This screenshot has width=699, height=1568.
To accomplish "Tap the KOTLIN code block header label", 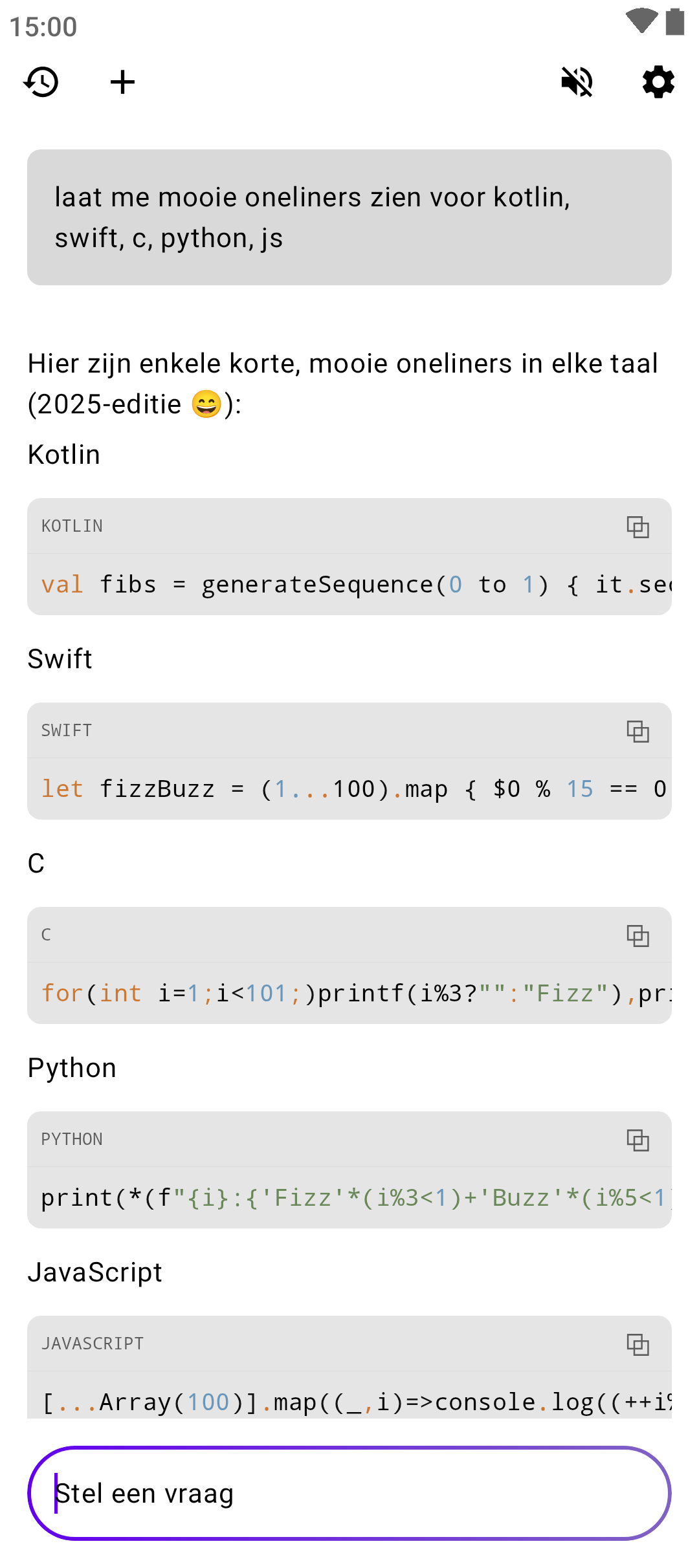I will coord(72,527).
